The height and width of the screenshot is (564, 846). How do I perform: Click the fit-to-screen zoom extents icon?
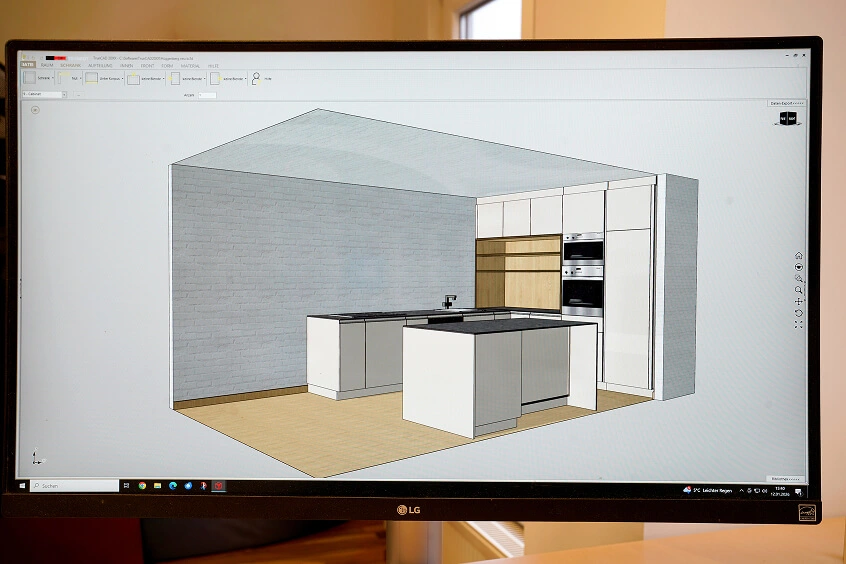pos(799,324)
